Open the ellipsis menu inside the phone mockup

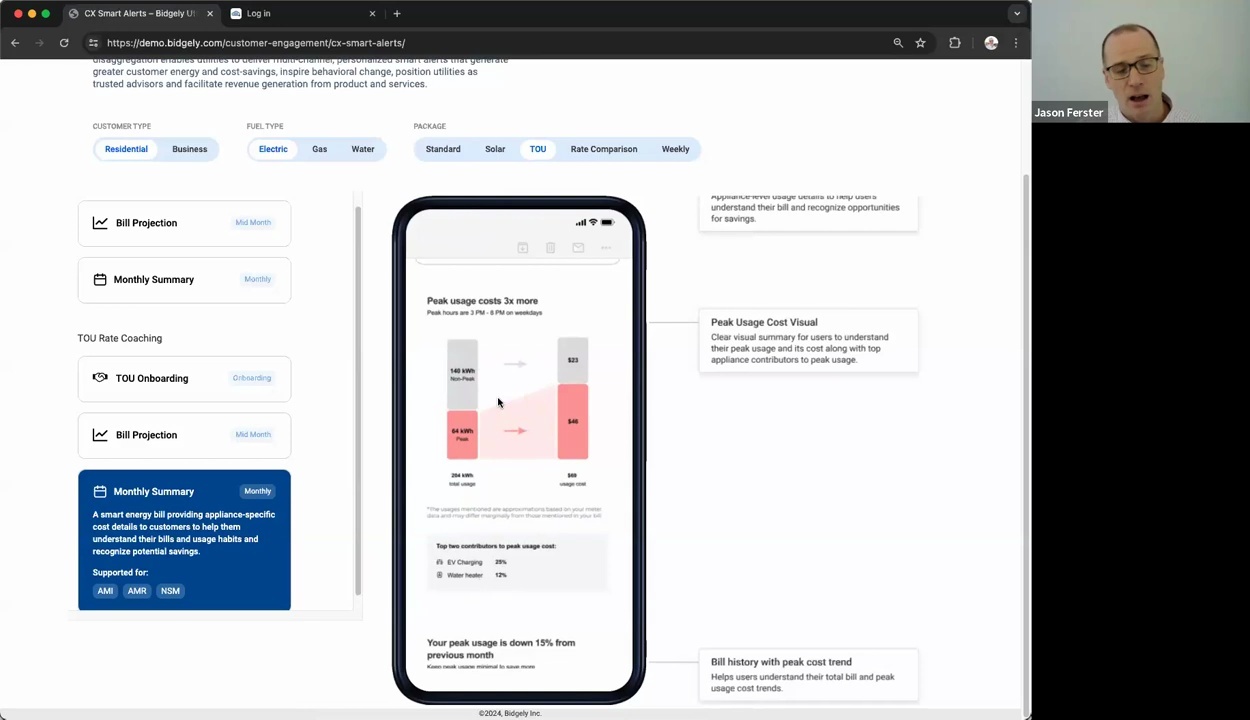pos(605,247)
